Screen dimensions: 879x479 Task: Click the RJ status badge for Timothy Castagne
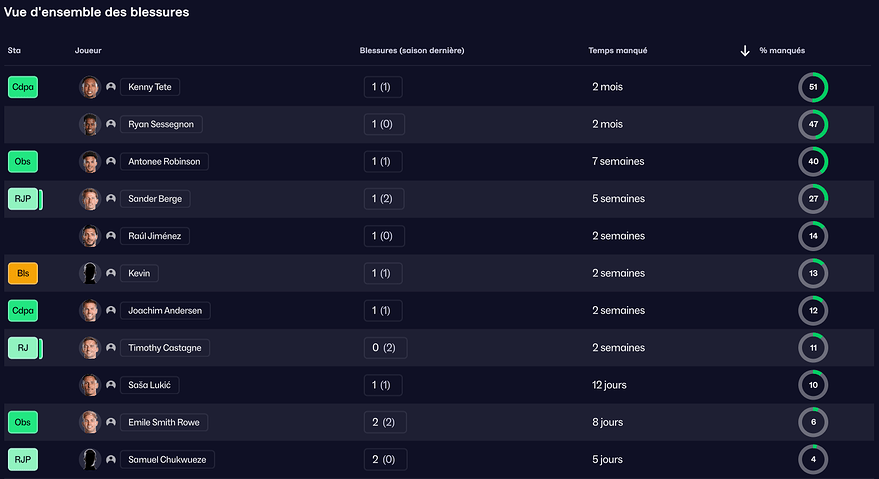[x=23, y=348]
